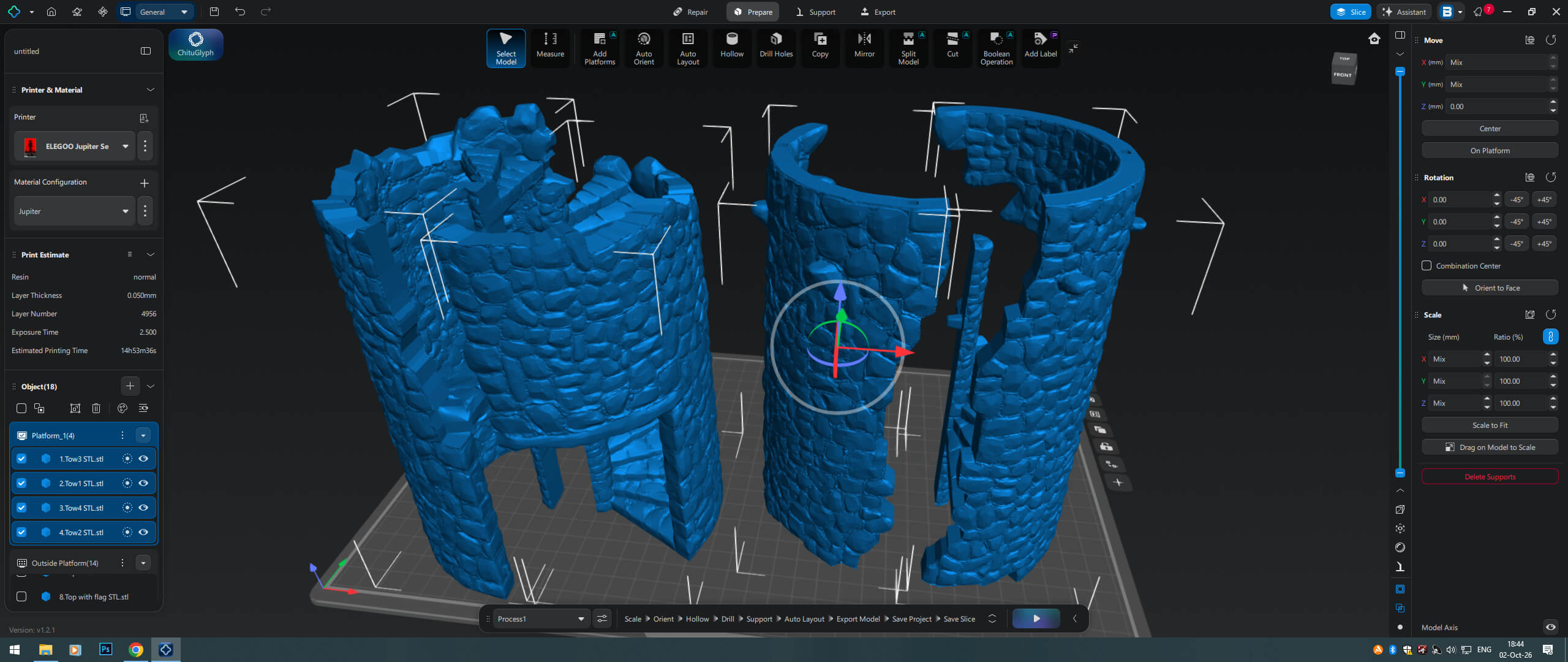Click Delete Supports button
The height and width of the screenshot is (662, 1568).
click(1490, 476)
